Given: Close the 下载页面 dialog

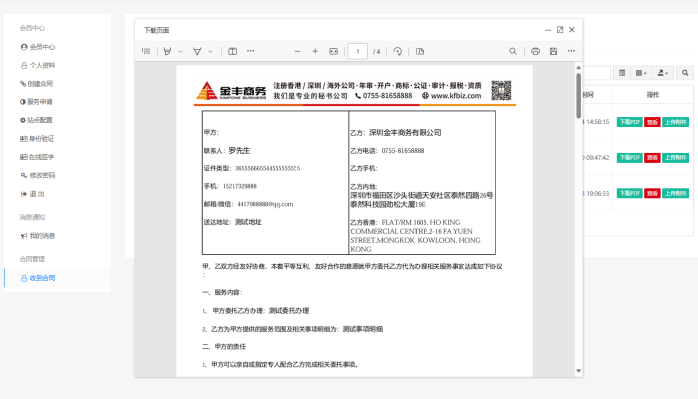Looking at the screenshot, I should click(x=572, y=30).
